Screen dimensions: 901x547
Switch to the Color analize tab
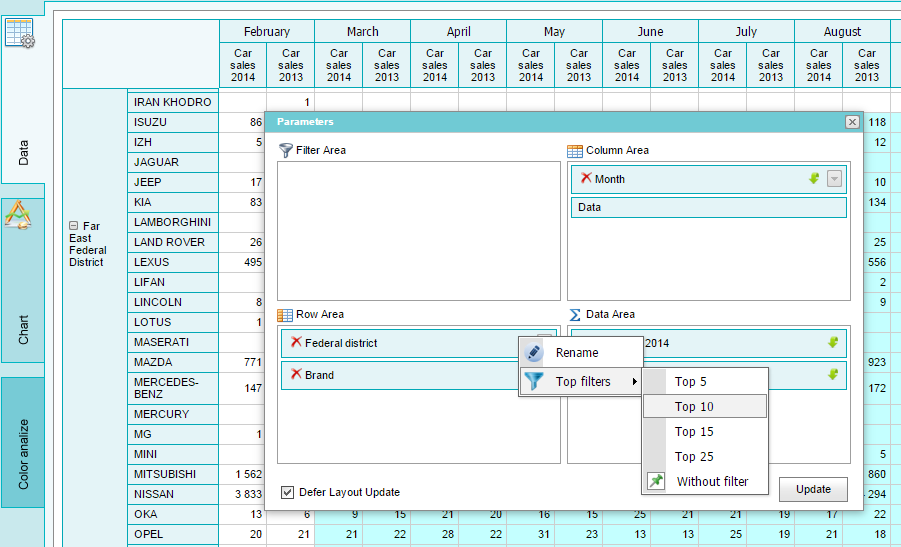(23, 442)
